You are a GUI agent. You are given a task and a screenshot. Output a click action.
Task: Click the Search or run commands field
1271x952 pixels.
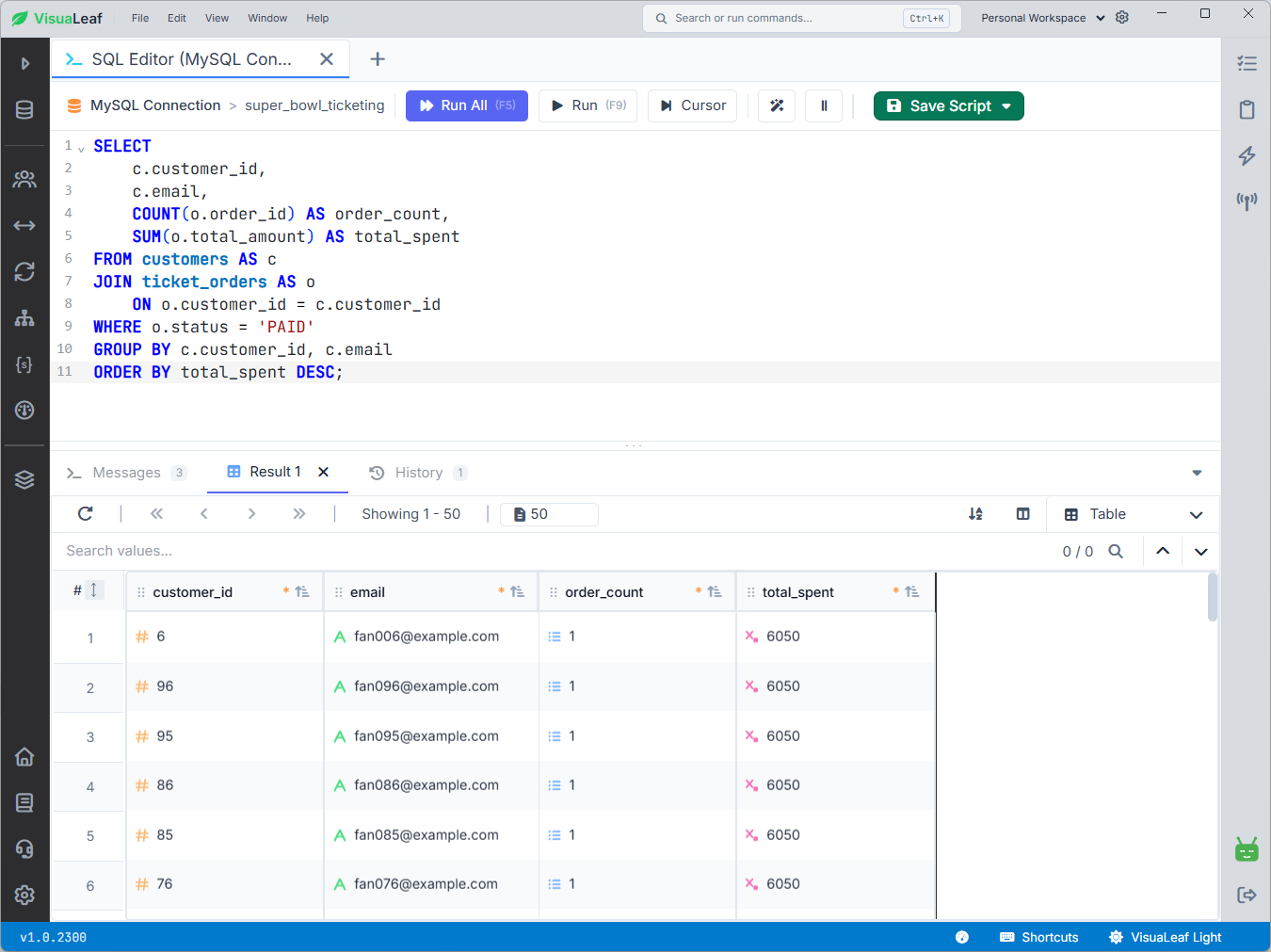pos(801,18)
